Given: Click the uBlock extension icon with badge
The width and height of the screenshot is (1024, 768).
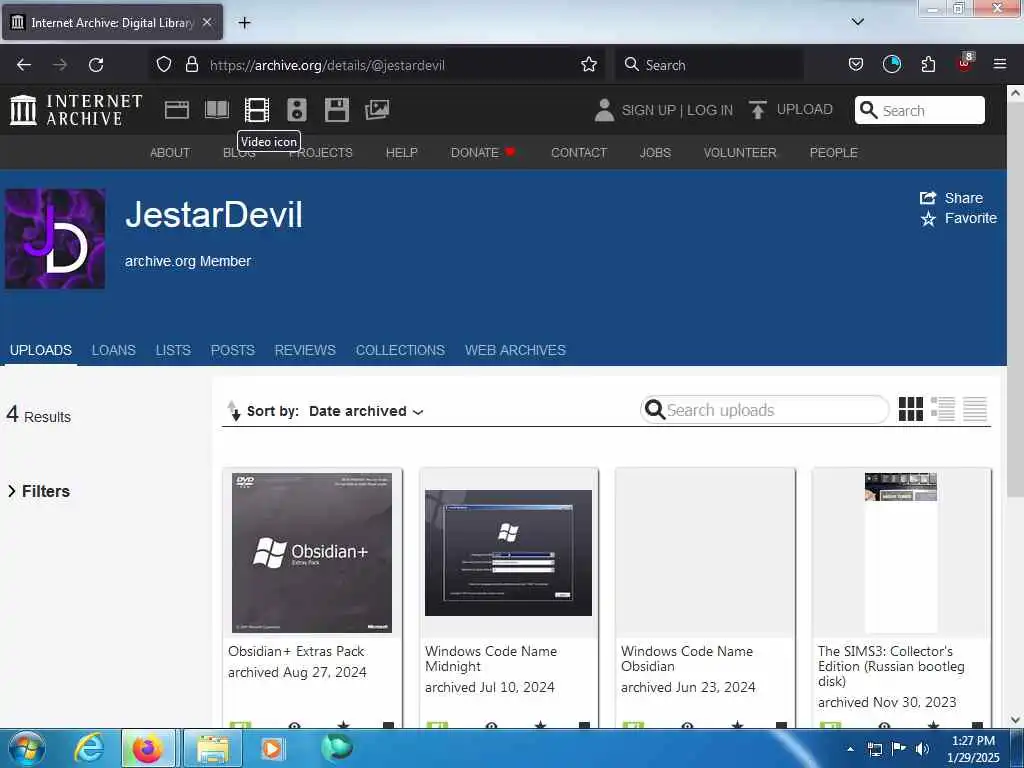Looking at the screenshot, I should click(x=965, y=63).
